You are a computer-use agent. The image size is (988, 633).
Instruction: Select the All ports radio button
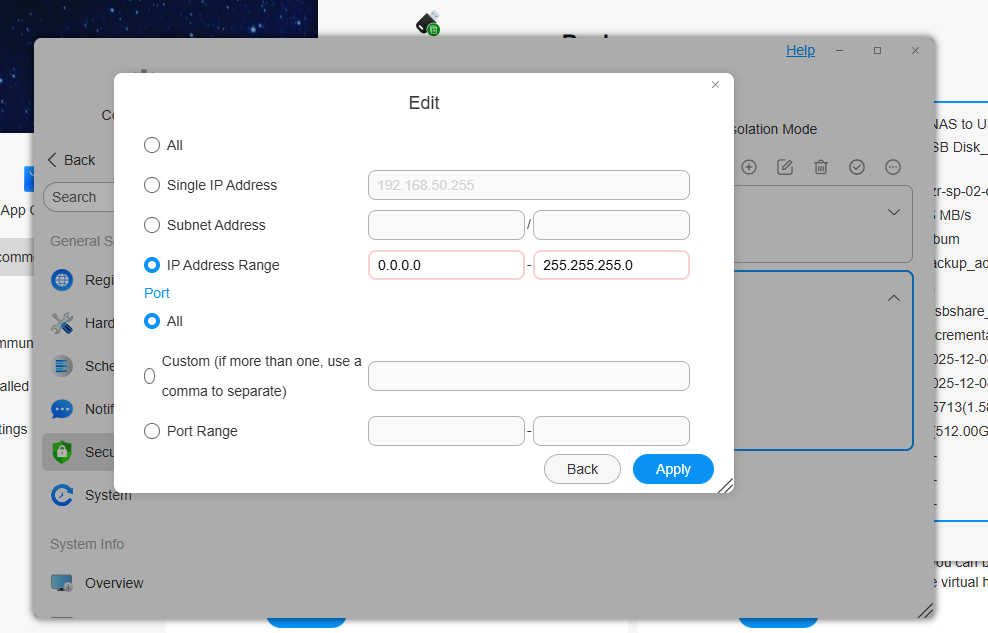(152, 321)
